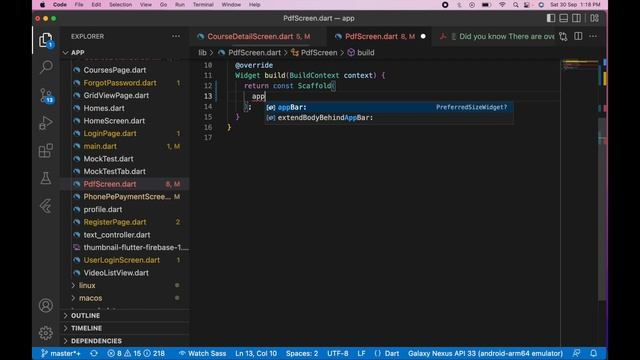Click master branch in status bar
Image resolution: width=640 pixels, height=360 pixels.
61,353
